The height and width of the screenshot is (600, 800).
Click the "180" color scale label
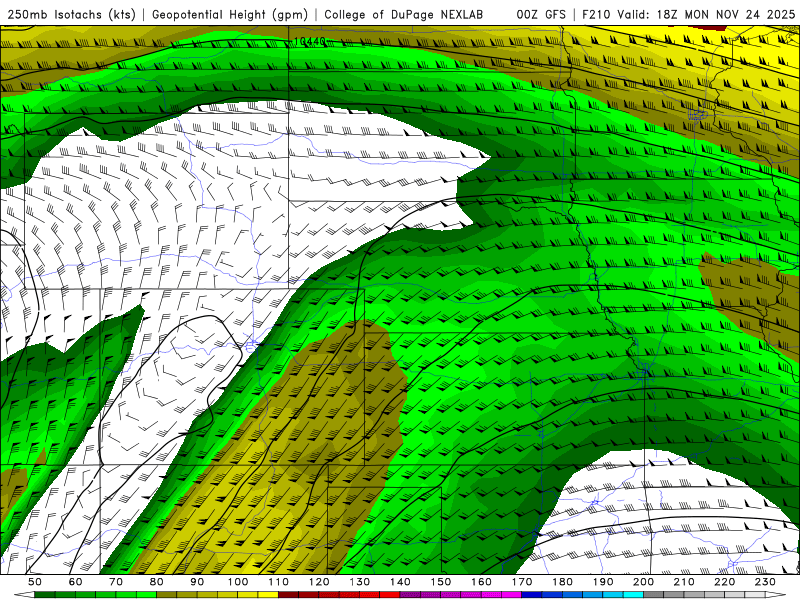[563, 582]
